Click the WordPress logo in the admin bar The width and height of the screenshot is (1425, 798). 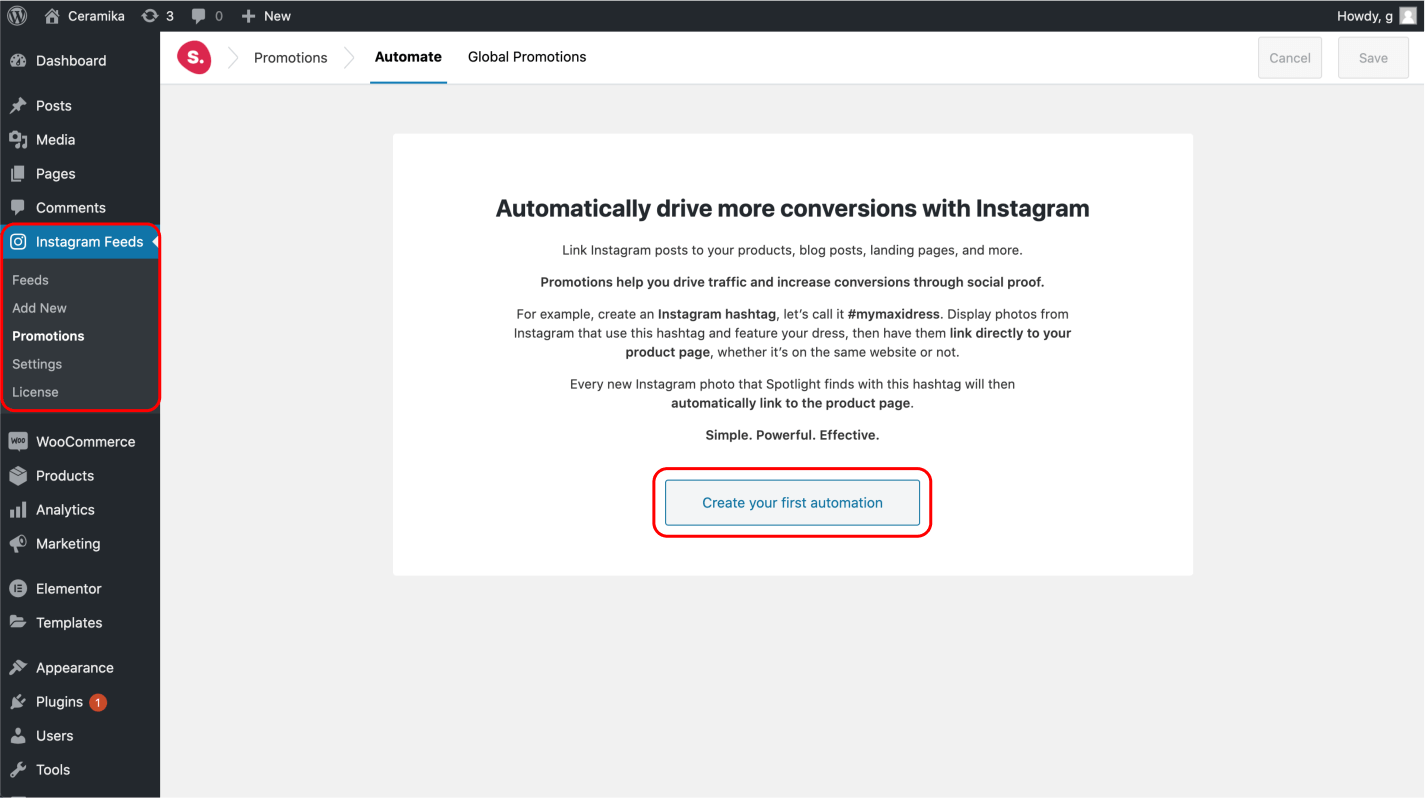click(17, 16)
